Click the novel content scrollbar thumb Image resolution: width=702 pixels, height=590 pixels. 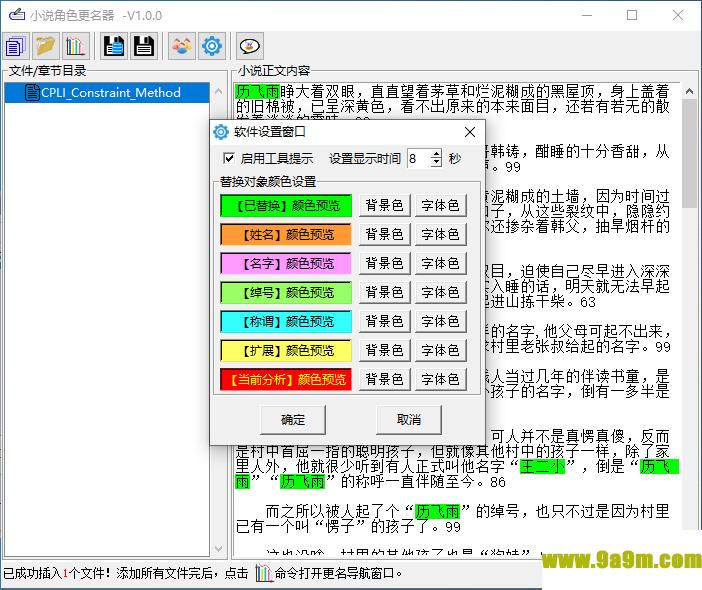tap(689, 154)
